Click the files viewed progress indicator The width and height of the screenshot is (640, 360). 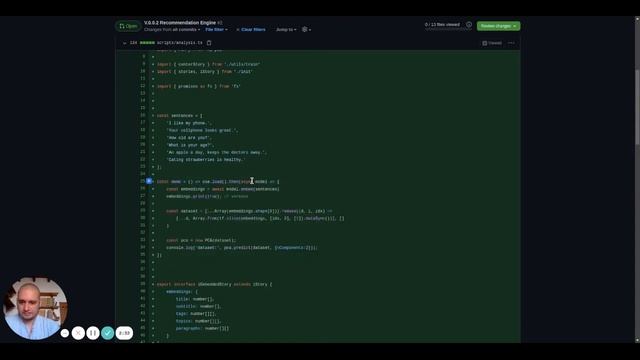click(x=442, y=25)
